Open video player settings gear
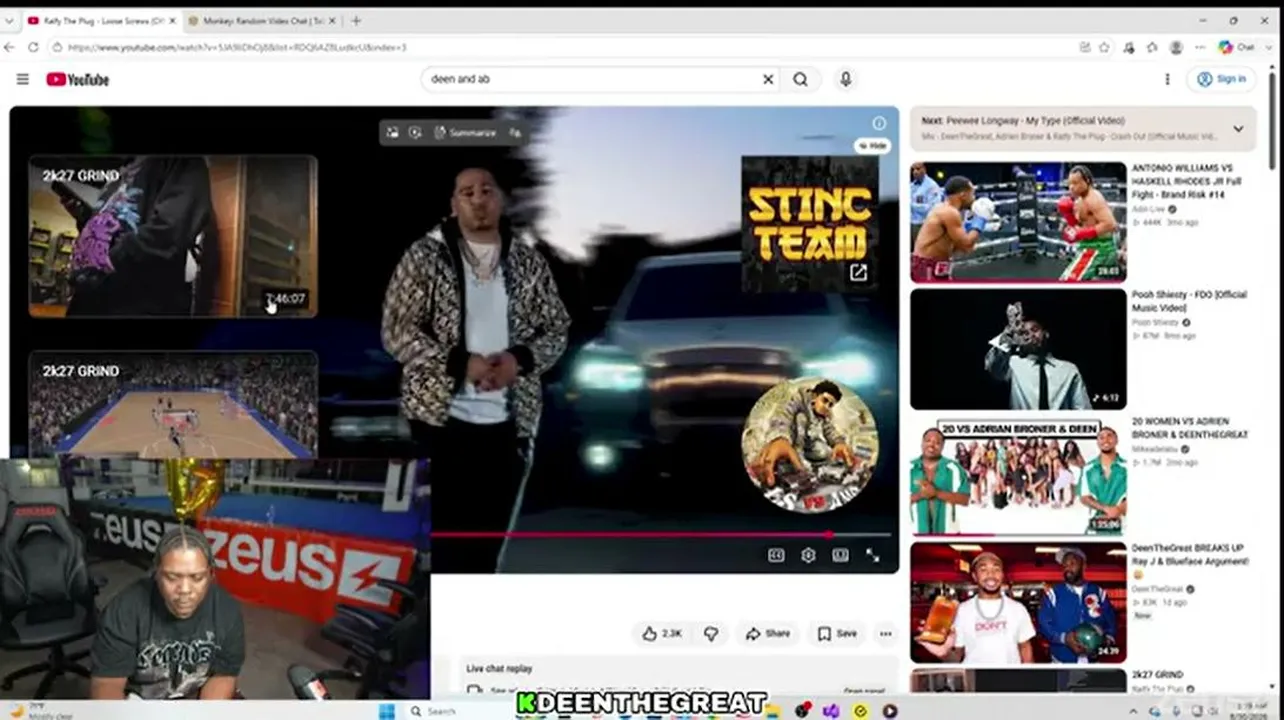Viewport: 1284px width, 720px height. (808, 556)
